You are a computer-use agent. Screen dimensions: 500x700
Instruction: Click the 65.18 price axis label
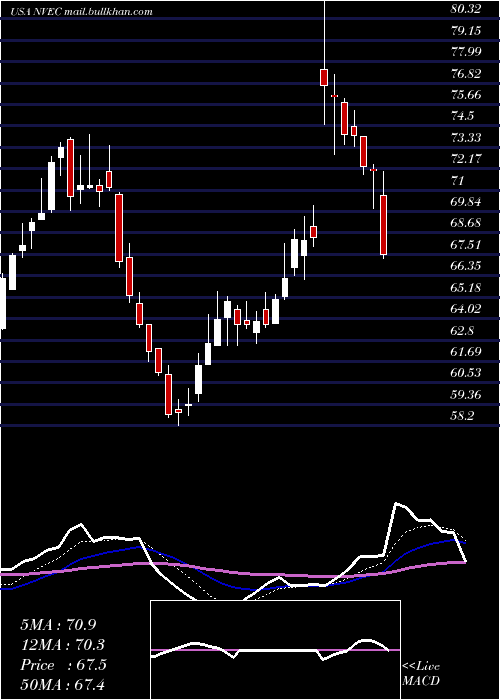click(x=466, y=288)
